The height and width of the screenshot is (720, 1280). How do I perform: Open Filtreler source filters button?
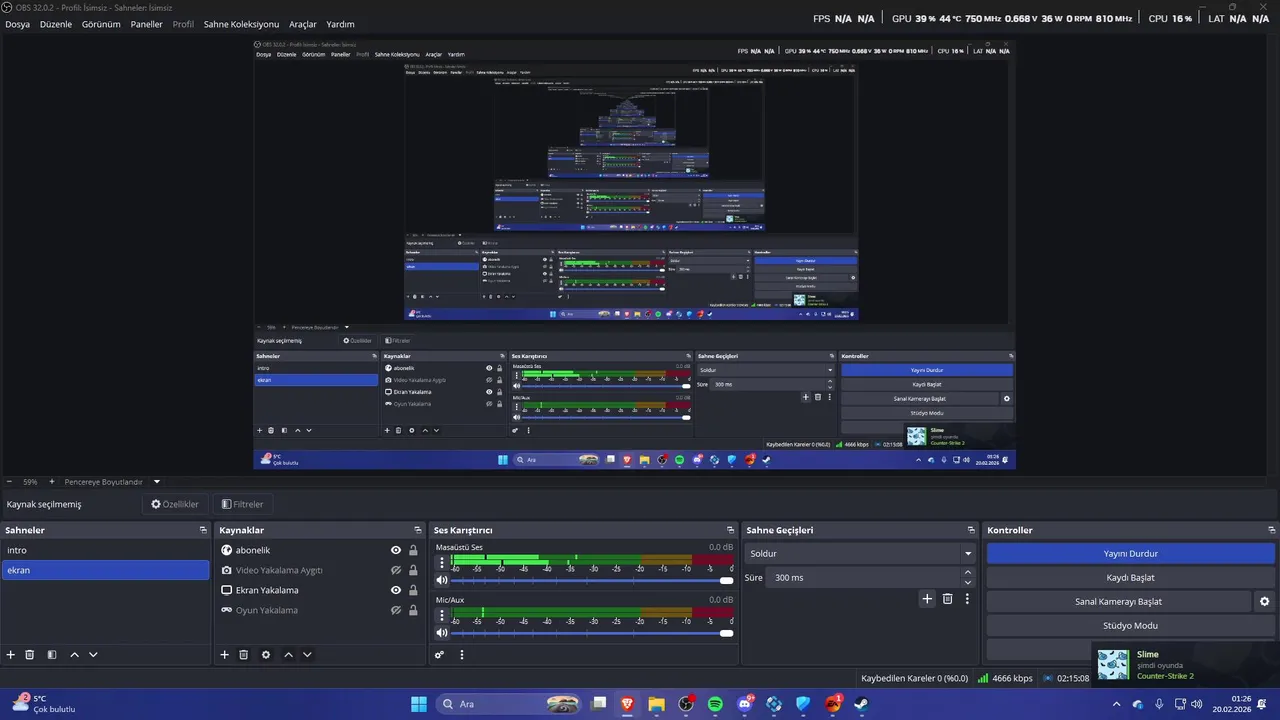(x=243, y=504)
